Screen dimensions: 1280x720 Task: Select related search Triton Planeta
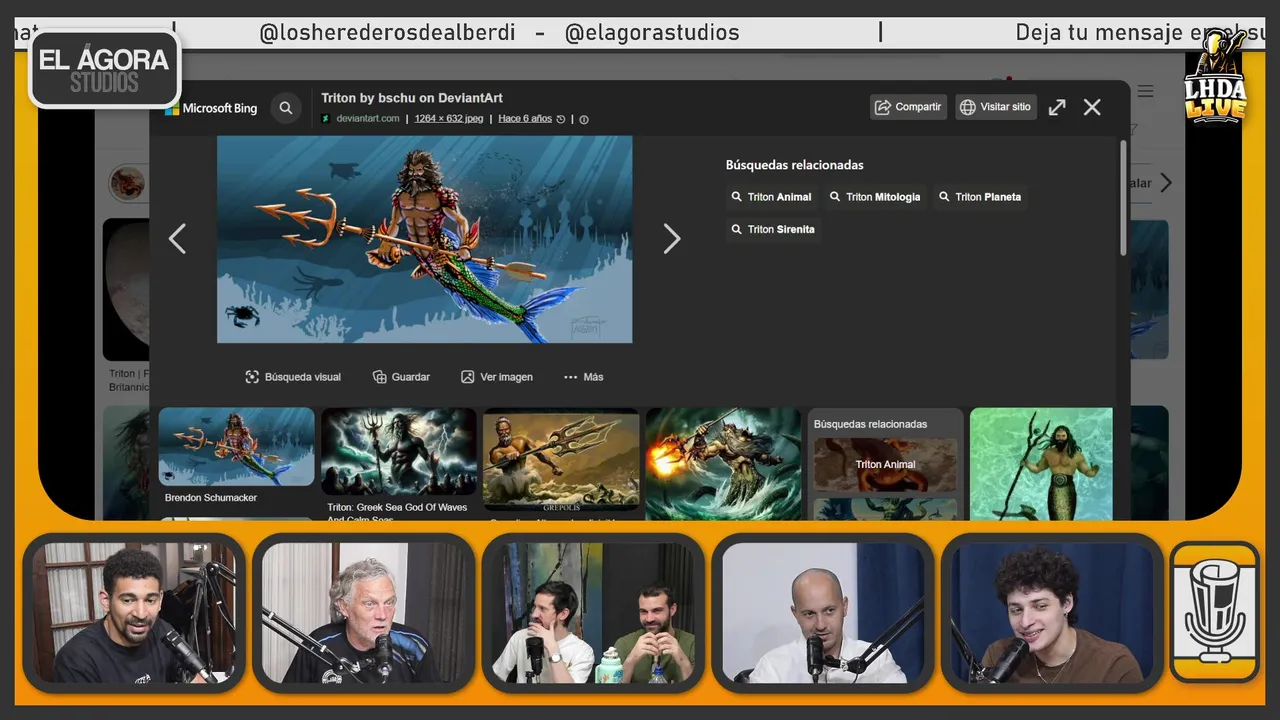980,197
